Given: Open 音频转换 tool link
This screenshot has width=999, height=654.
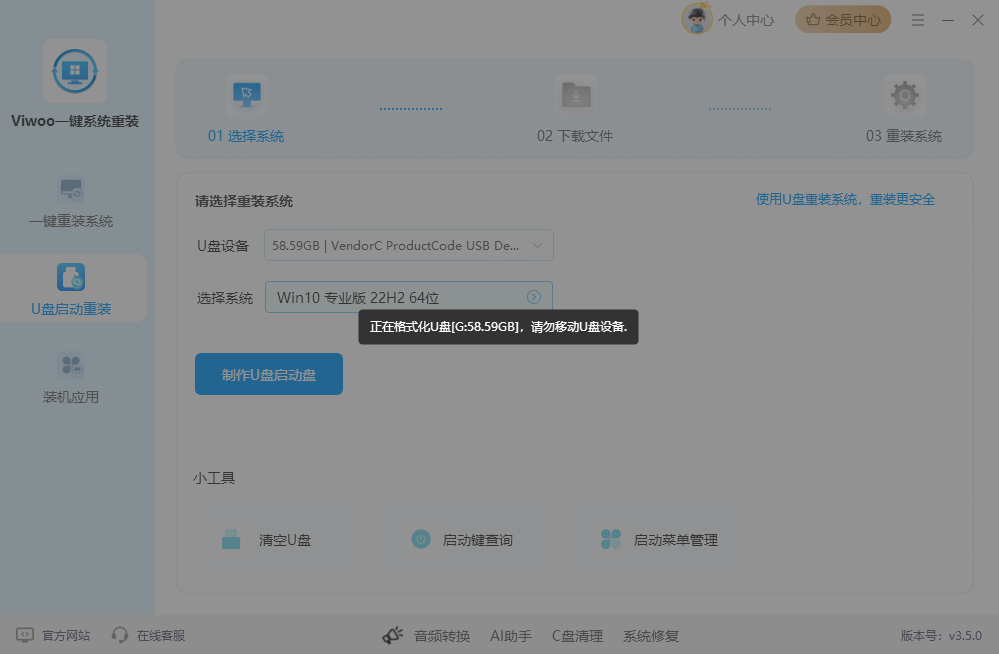Looking at the screenshot, I should click(x=442, y=636).
